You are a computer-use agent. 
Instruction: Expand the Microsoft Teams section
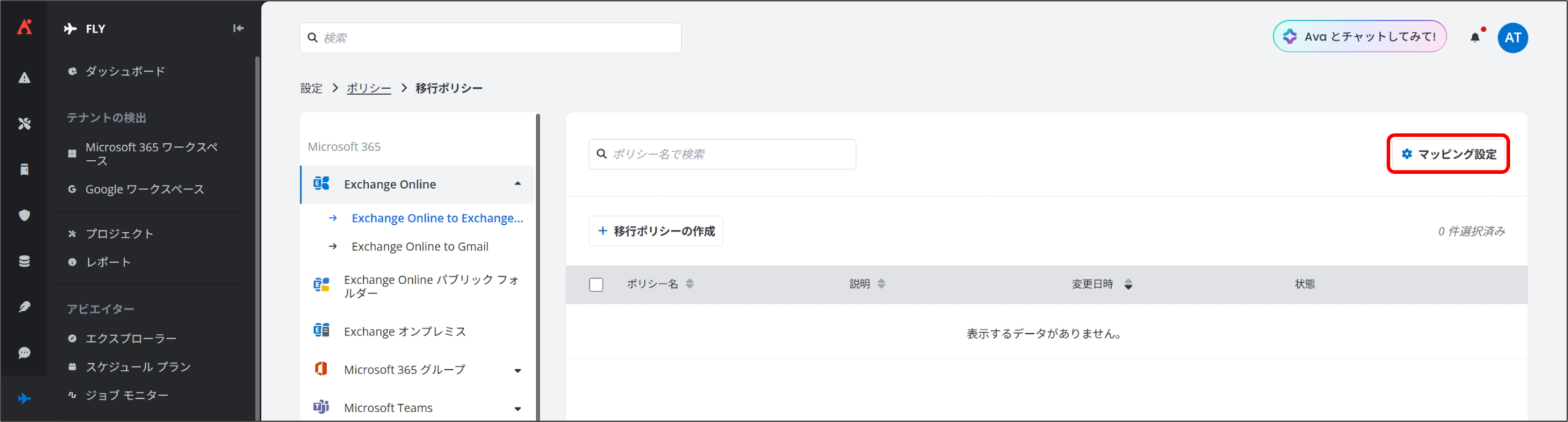point(518,409)
